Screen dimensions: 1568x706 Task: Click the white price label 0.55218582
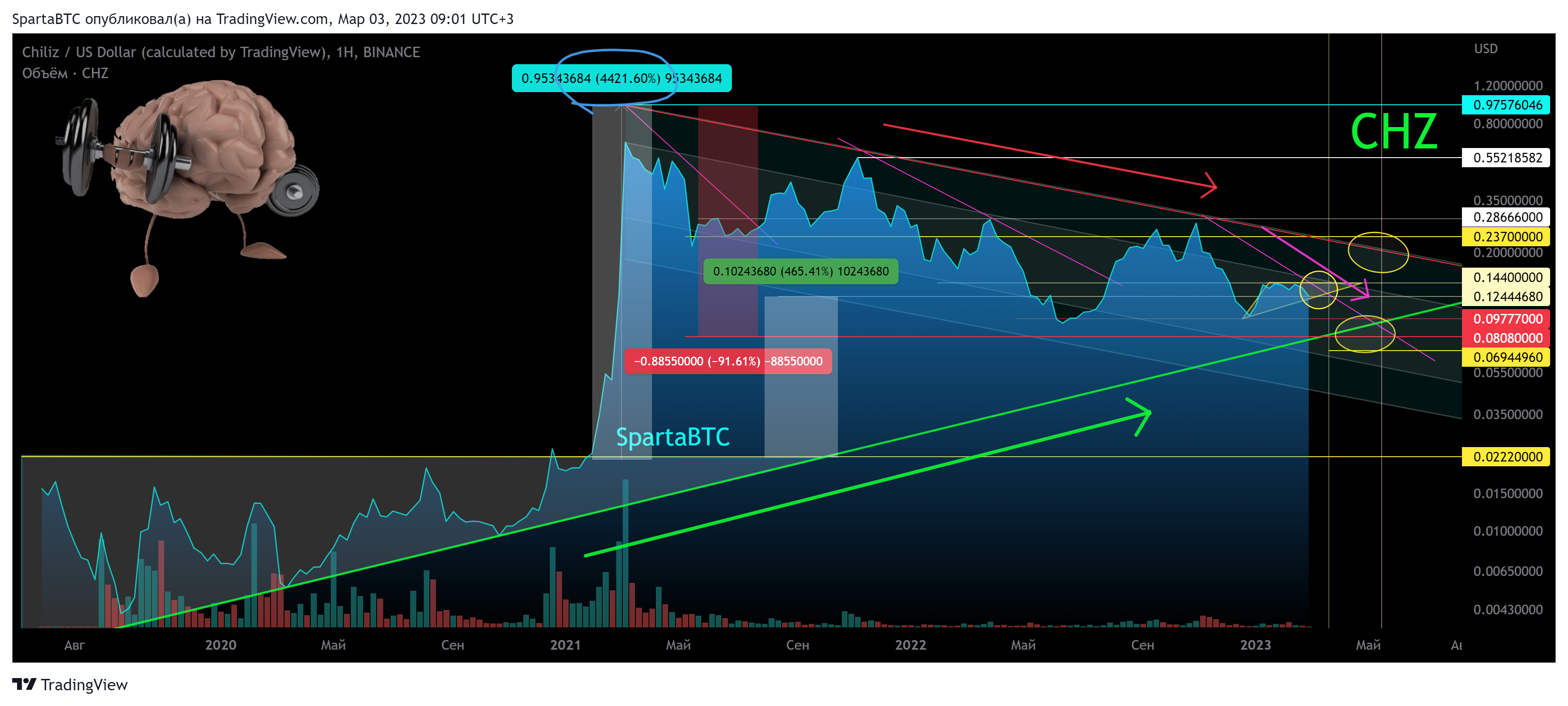pyautogui.click(x=1506, y=158)
